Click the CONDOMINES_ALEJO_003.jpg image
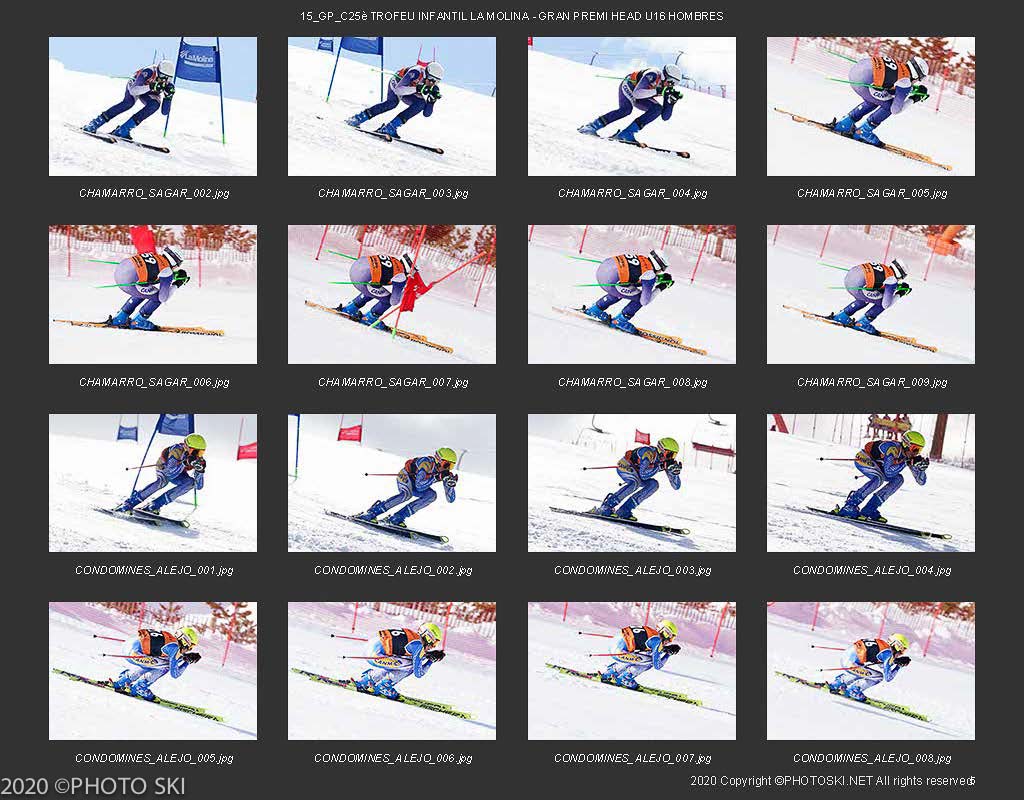This screenshot has height=800, width=1024. tap(632, 483)
